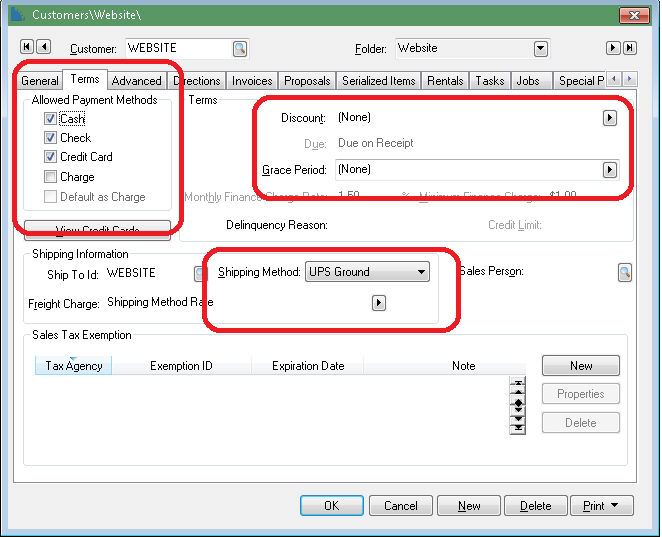Enable the Charge payment method
The height and width of the screenshot is (537, 662).
tap(50, 177)
